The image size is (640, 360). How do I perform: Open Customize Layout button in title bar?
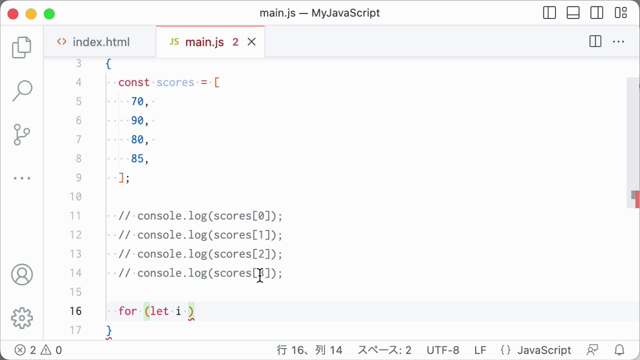pos(621,13)
